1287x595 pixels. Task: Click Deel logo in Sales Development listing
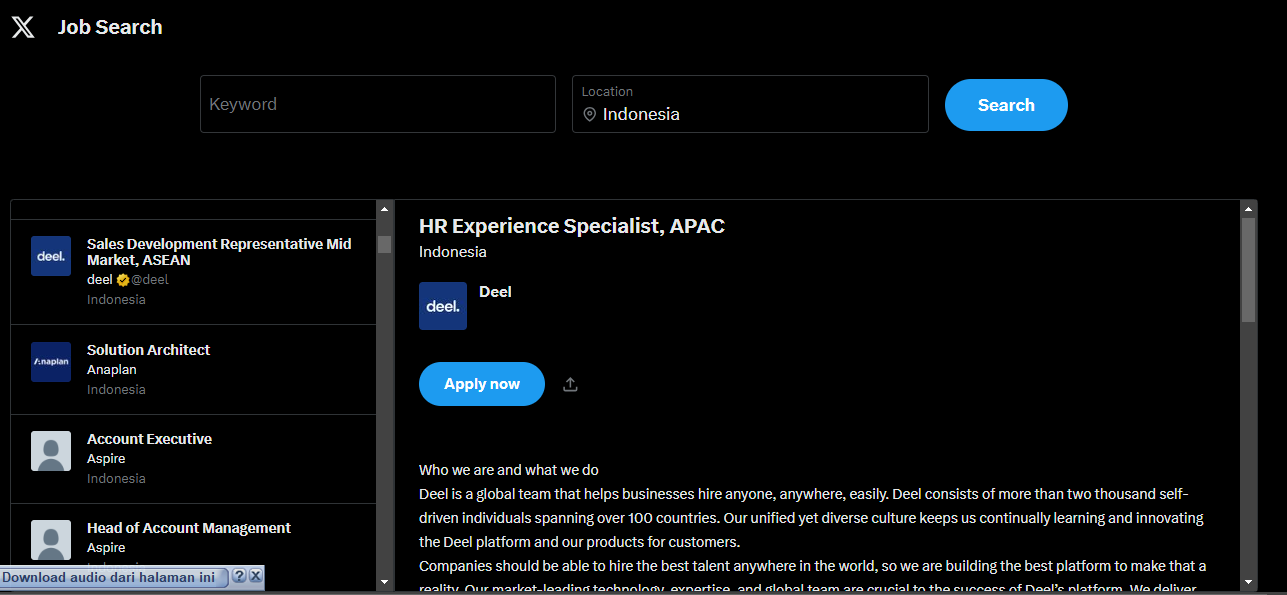(x=51, y=256)
